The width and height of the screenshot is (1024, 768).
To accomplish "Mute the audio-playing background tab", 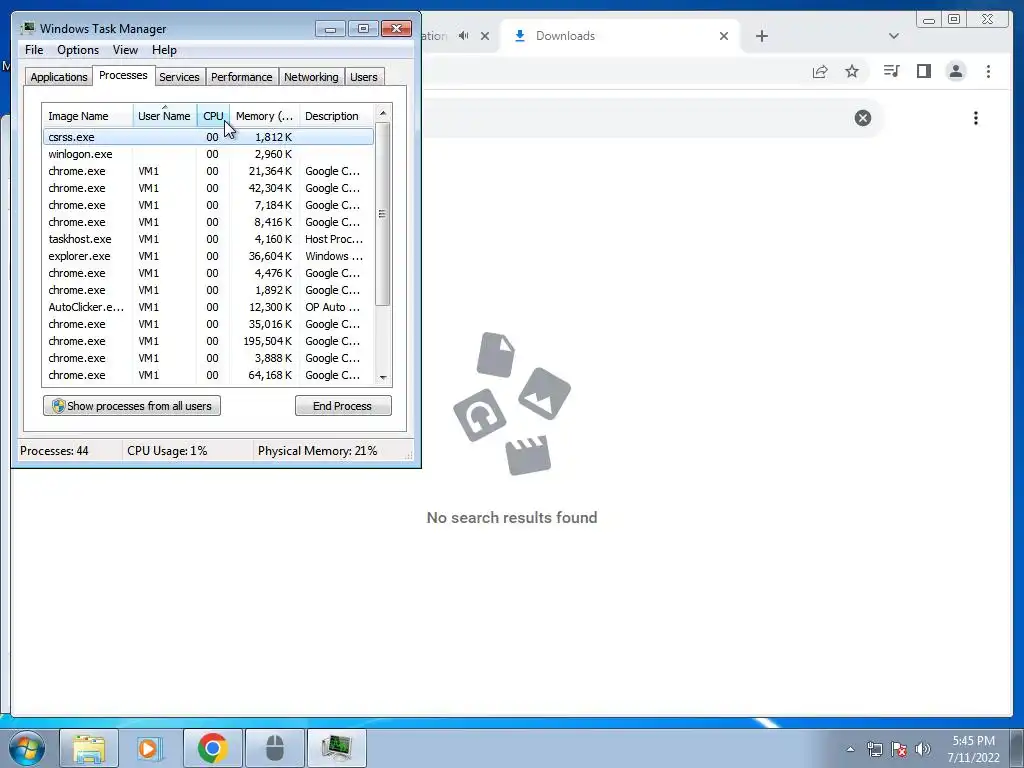I will point(464,36).
